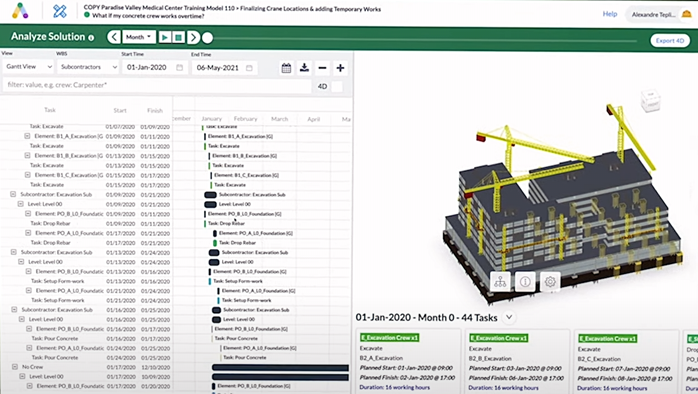
Task: Collapse the Element B1_A_Excavation row
Action: coord(27,136)
